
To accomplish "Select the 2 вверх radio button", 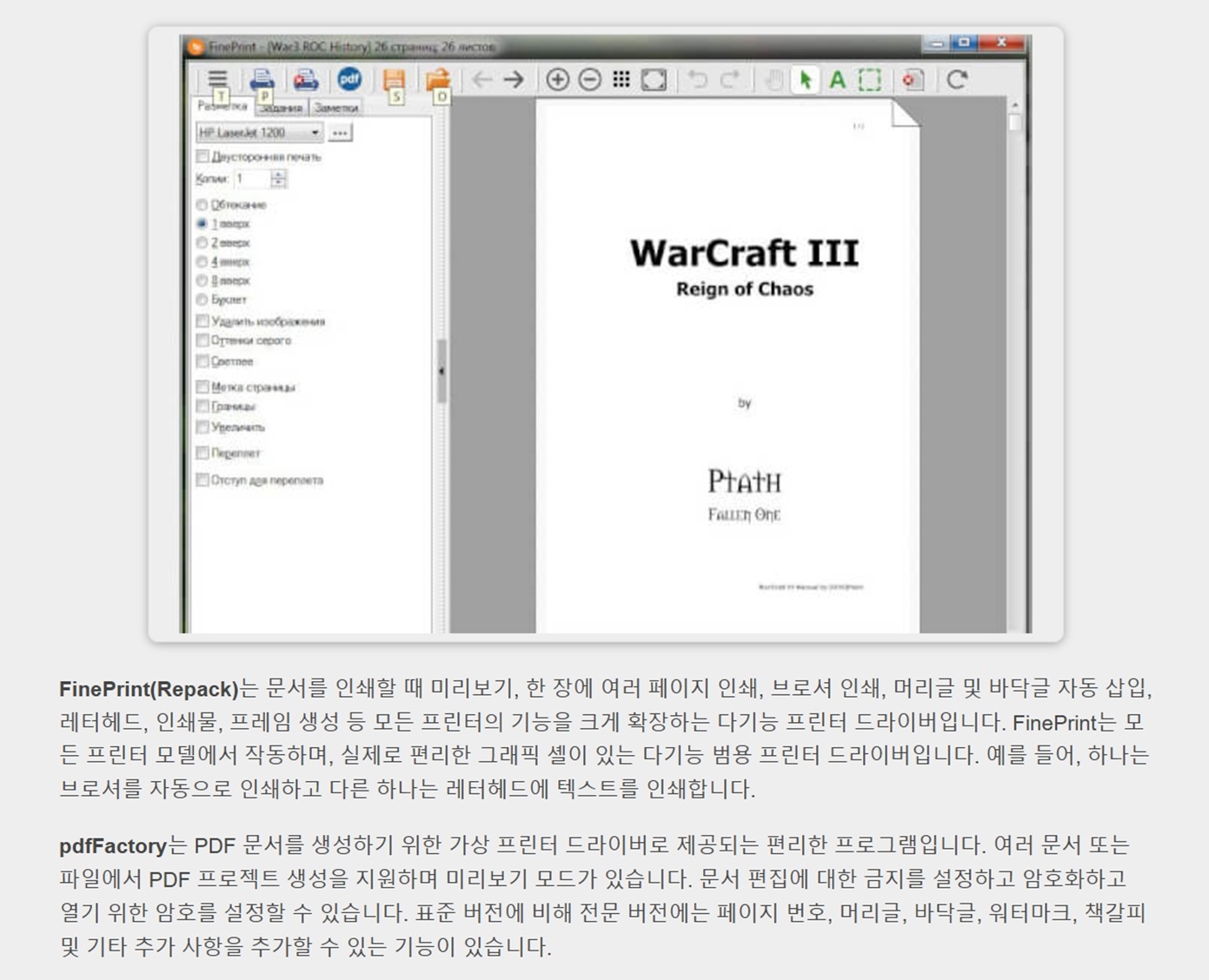I will tap(202, 242).
